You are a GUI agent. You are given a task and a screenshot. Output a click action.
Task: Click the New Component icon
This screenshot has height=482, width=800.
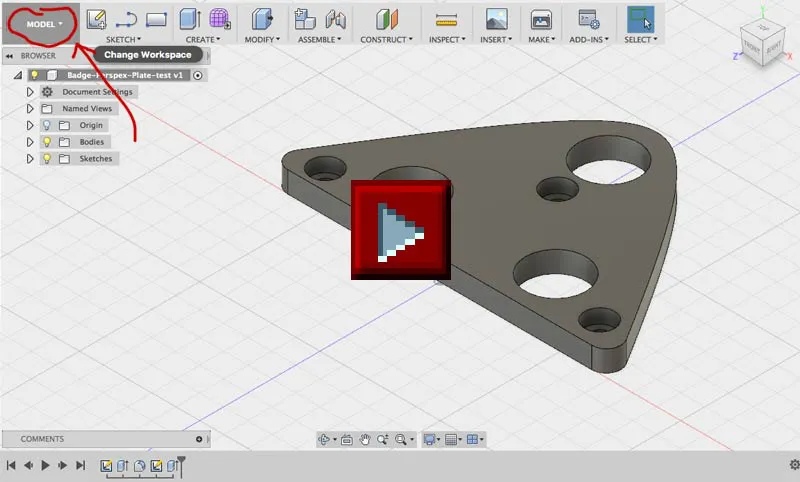[305, 19]
